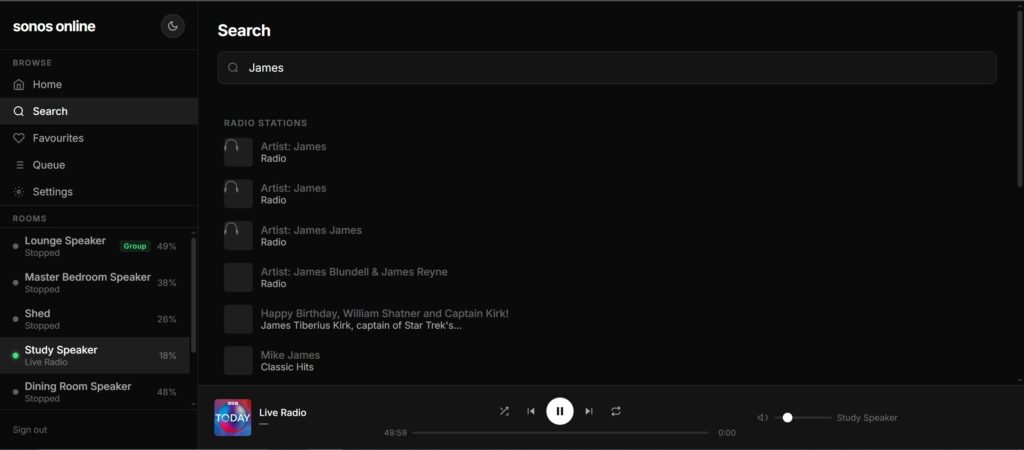Click the sidebar Search magnifier icon

pyautogui.click(x=19, y=111)
